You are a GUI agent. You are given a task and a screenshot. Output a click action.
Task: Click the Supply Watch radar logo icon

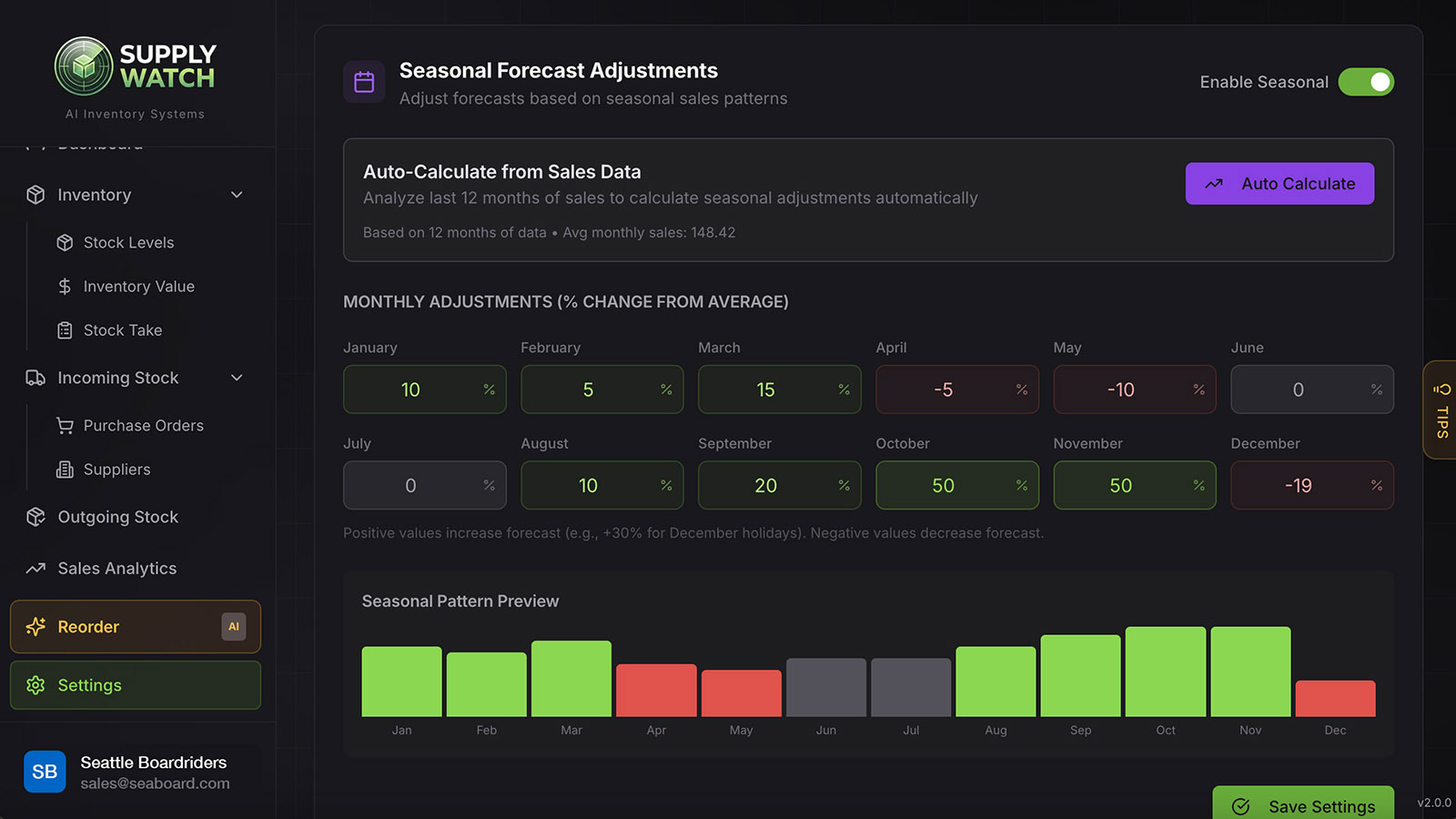click(x=84, y=66)
